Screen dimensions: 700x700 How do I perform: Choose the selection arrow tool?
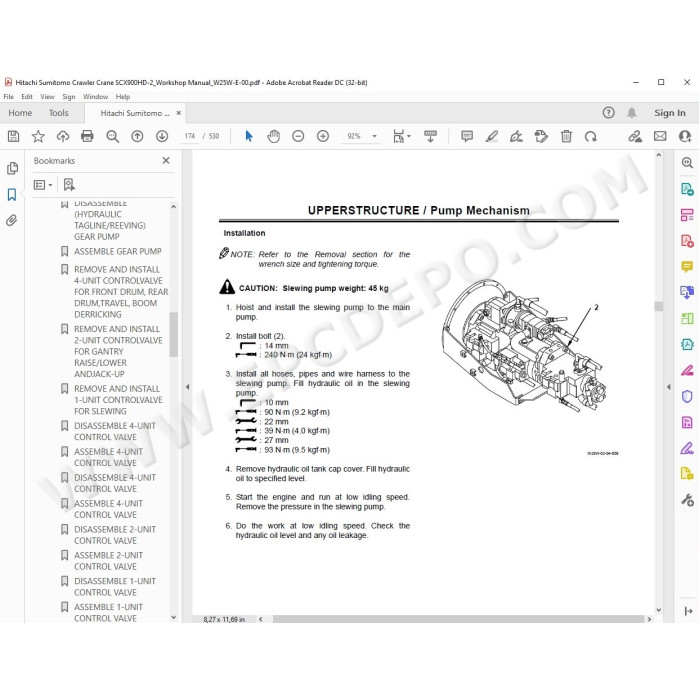tap(249, 136)
